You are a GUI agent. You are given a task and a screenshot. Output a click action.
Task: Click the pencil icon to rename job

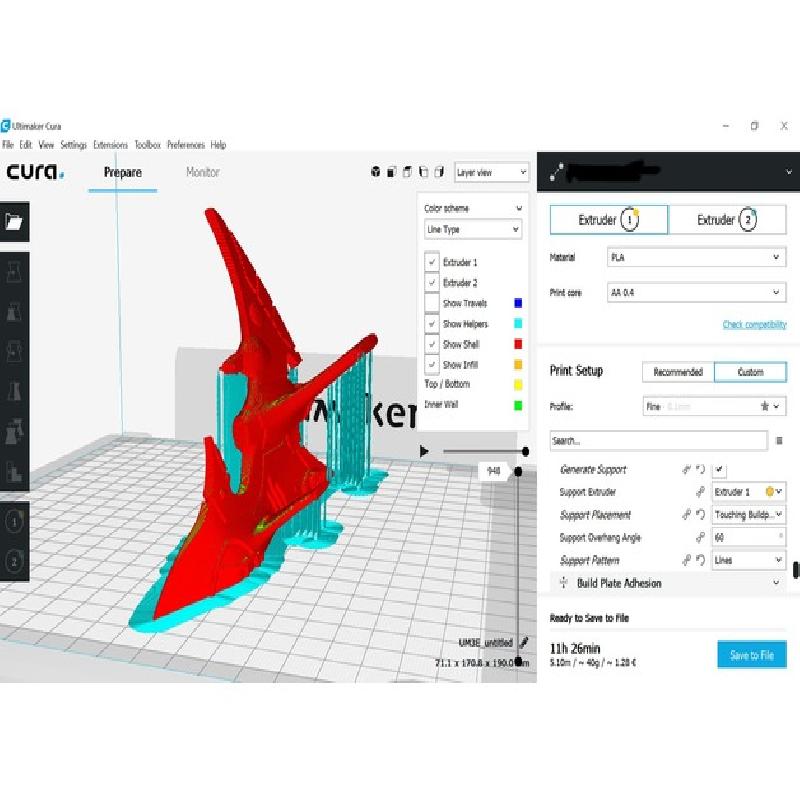pos(525,642)
